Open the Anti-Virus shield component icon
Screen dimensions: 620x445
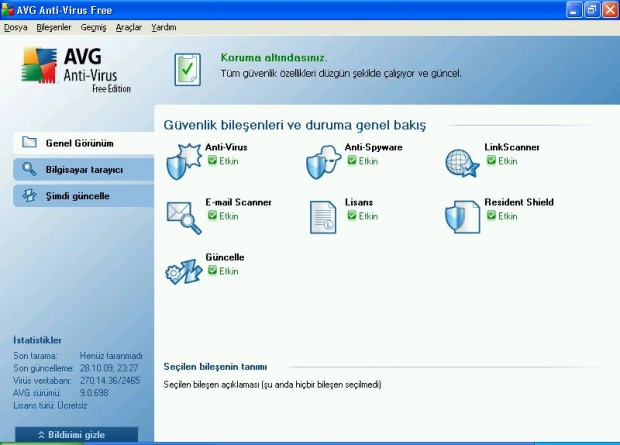[184, 161]
